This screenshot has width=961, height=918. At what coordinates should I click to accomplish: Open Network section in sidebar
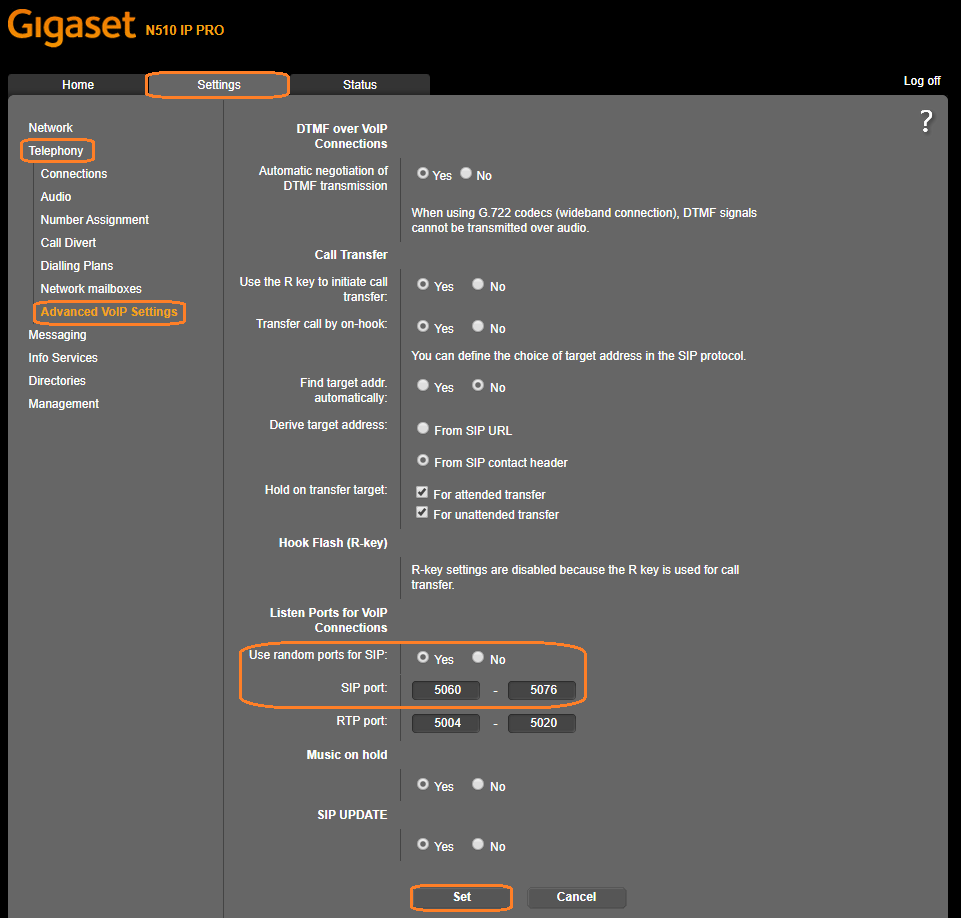pyautogui.click(x=50, y=128)
